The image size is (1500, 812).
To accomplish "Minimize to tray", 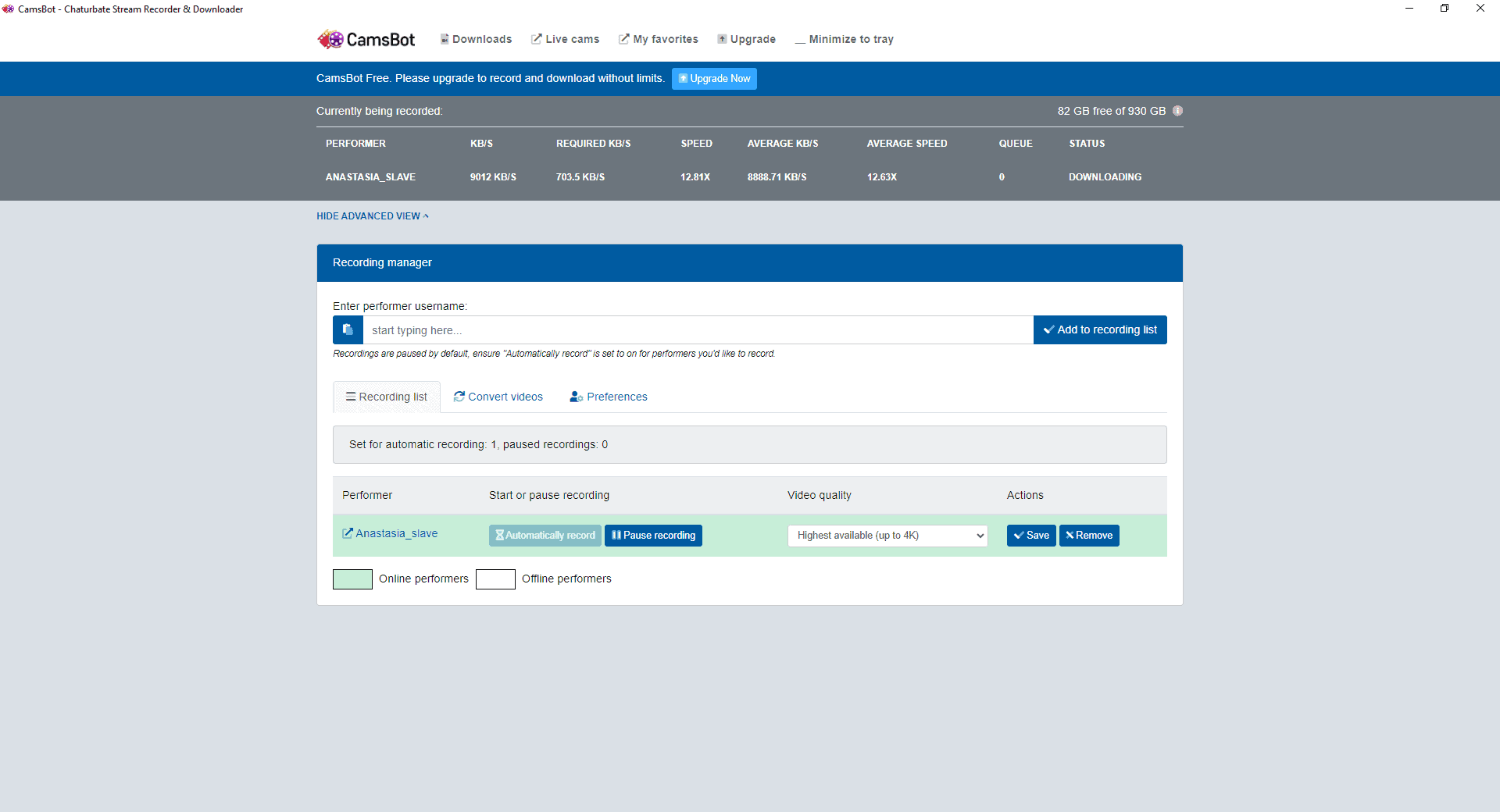I will tap(845, 39).
